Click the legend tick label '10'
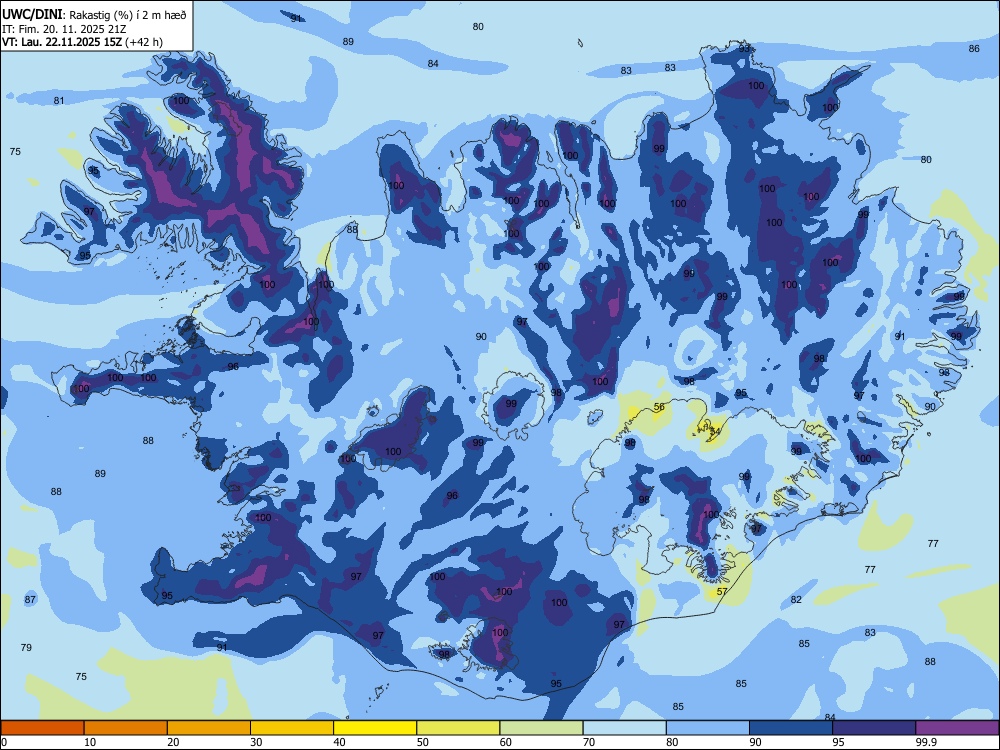 click(x=90, y=742)
